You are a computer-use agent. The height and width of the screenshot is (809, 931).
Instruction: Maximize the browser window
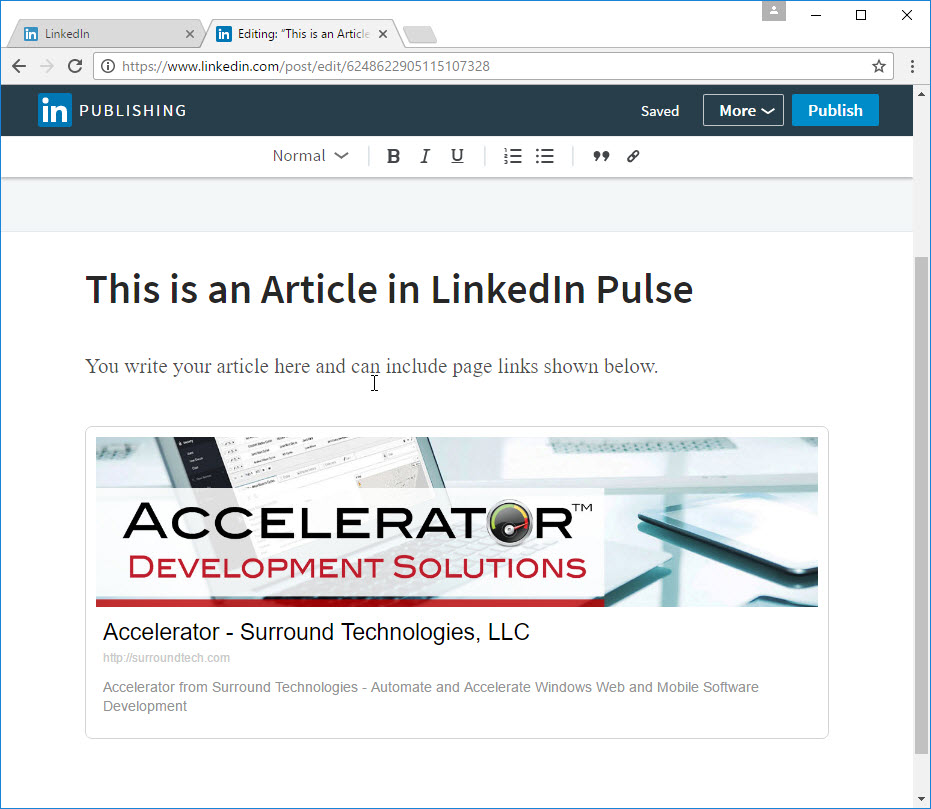click(x=861, y=15)
